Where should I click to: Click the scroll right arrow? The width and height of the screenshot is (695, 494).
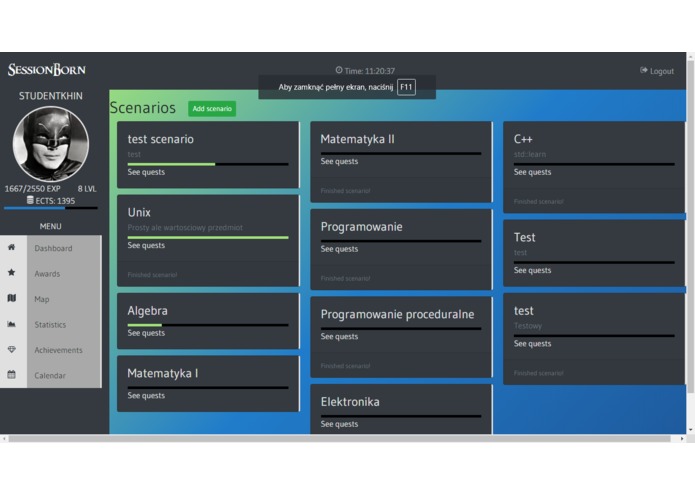[682, 439]
